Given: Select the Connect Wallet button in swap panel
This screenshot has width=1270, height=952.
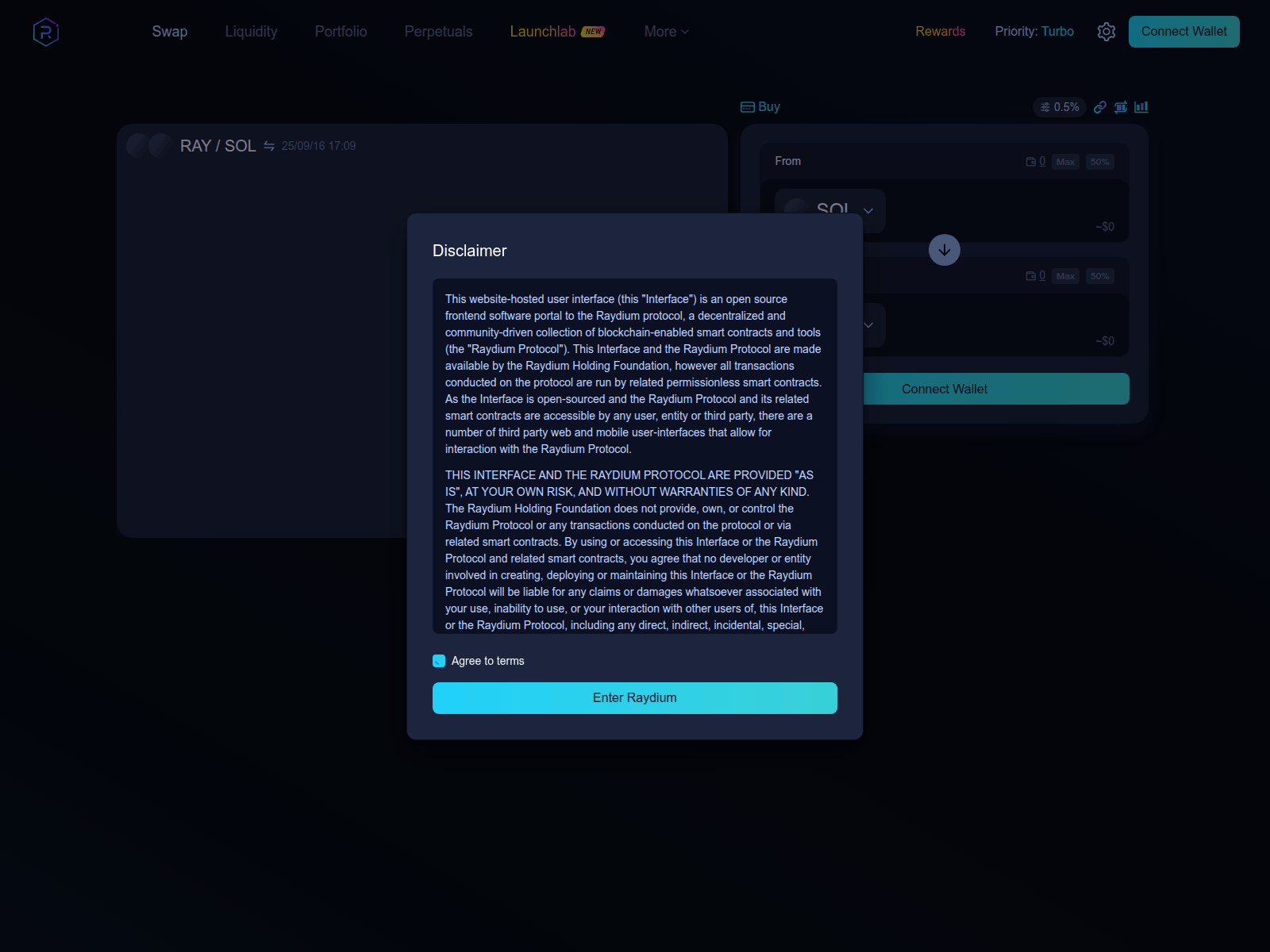Looking at the screenshot, I should coord(996,389).
